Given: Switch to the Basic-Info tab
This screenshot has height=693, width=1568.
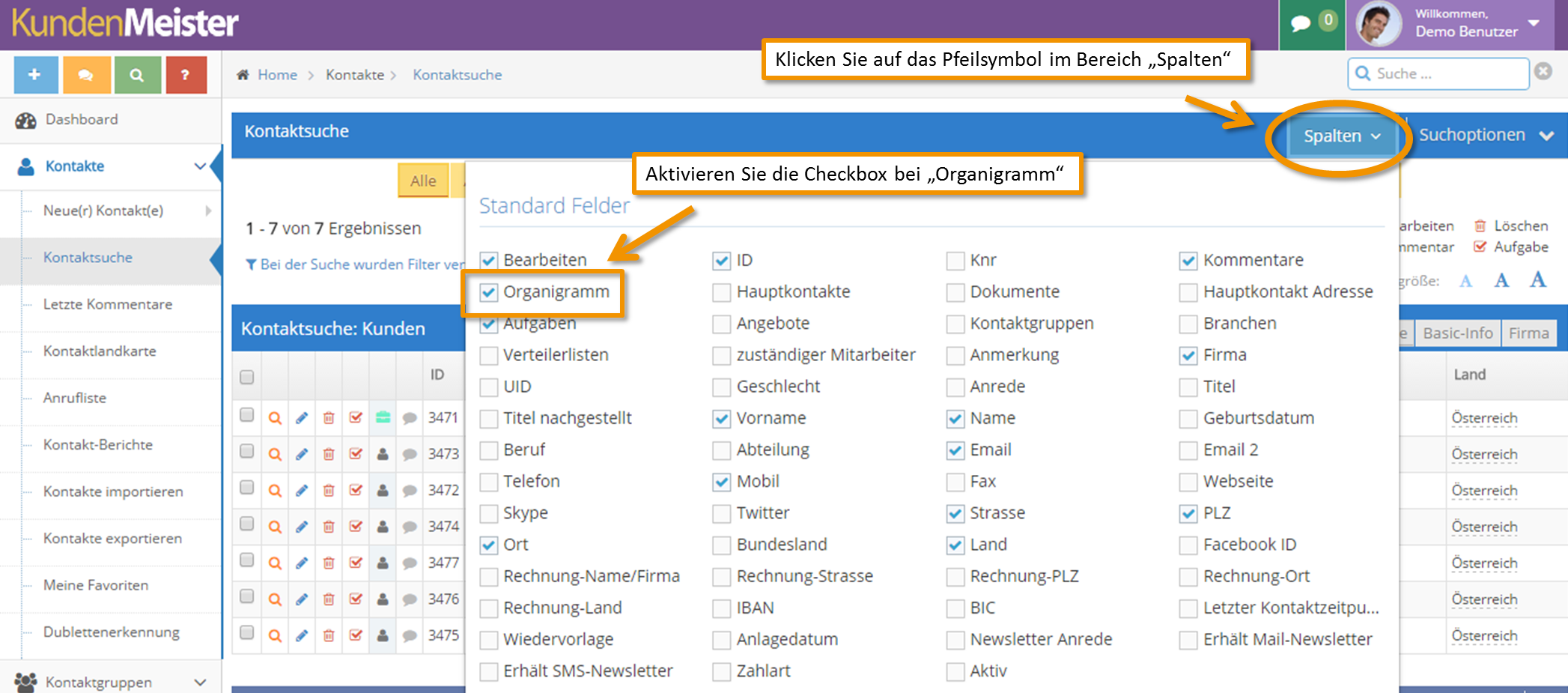Looking at the screenshot, I should 1457,333.
